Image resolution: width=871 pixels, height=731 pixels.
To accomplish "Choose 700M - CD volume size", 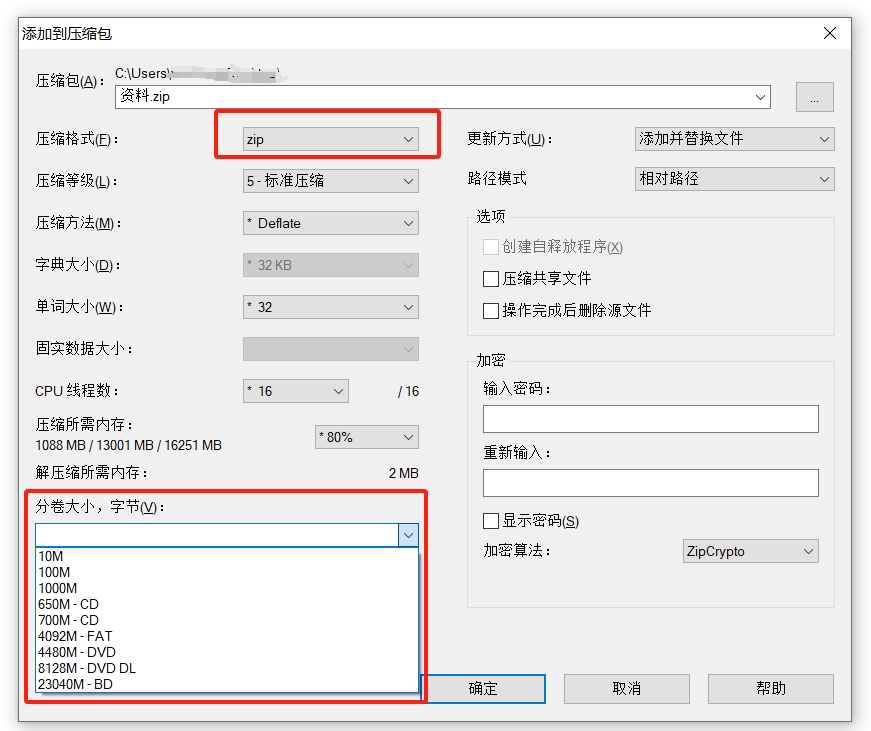I will click(227, 620).
